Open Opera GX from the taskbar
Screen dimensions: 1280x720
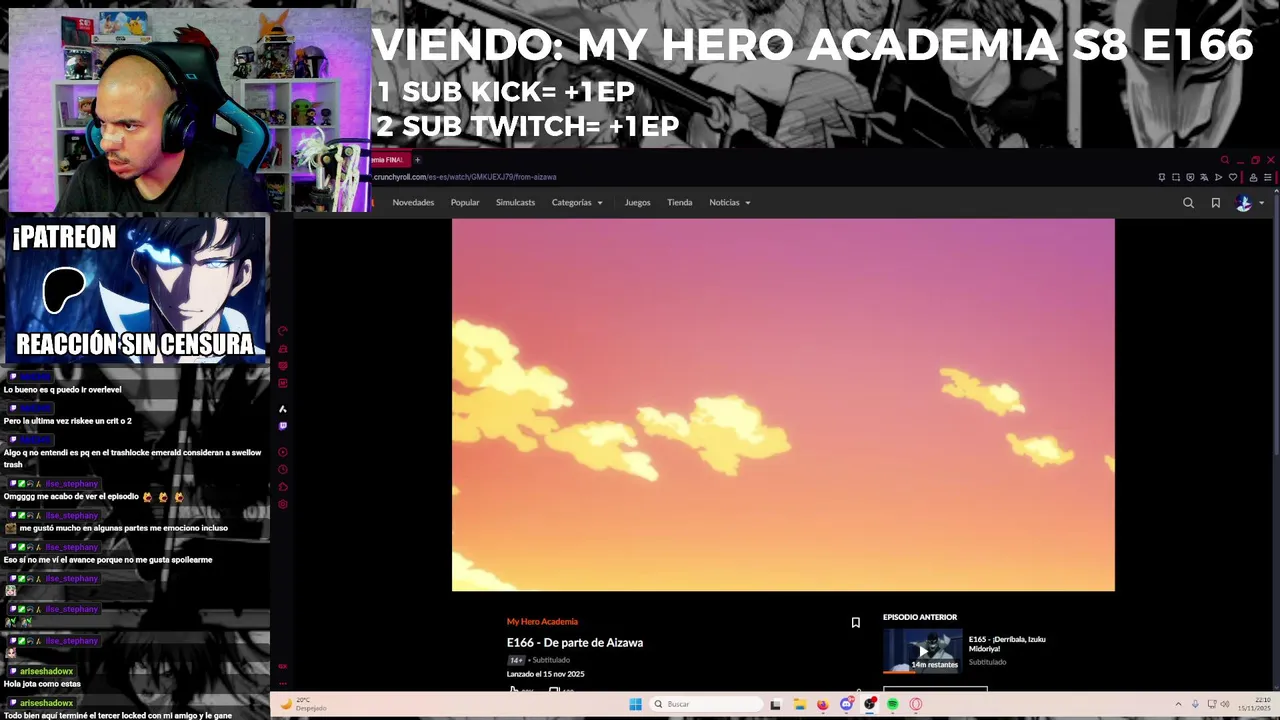pos(915,704)
